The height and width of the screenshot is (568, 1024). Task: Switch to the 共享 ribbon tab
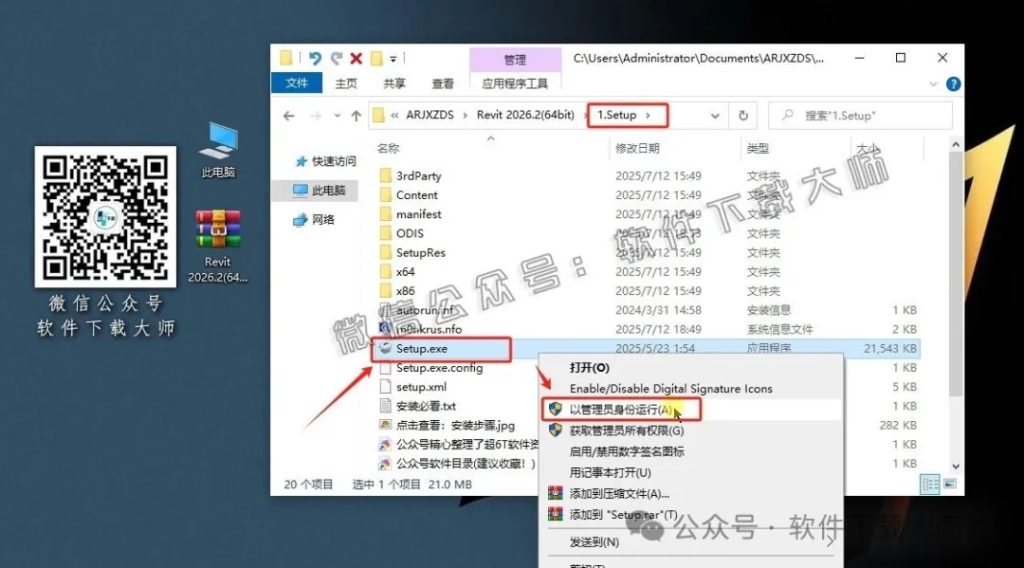point(394,84)
